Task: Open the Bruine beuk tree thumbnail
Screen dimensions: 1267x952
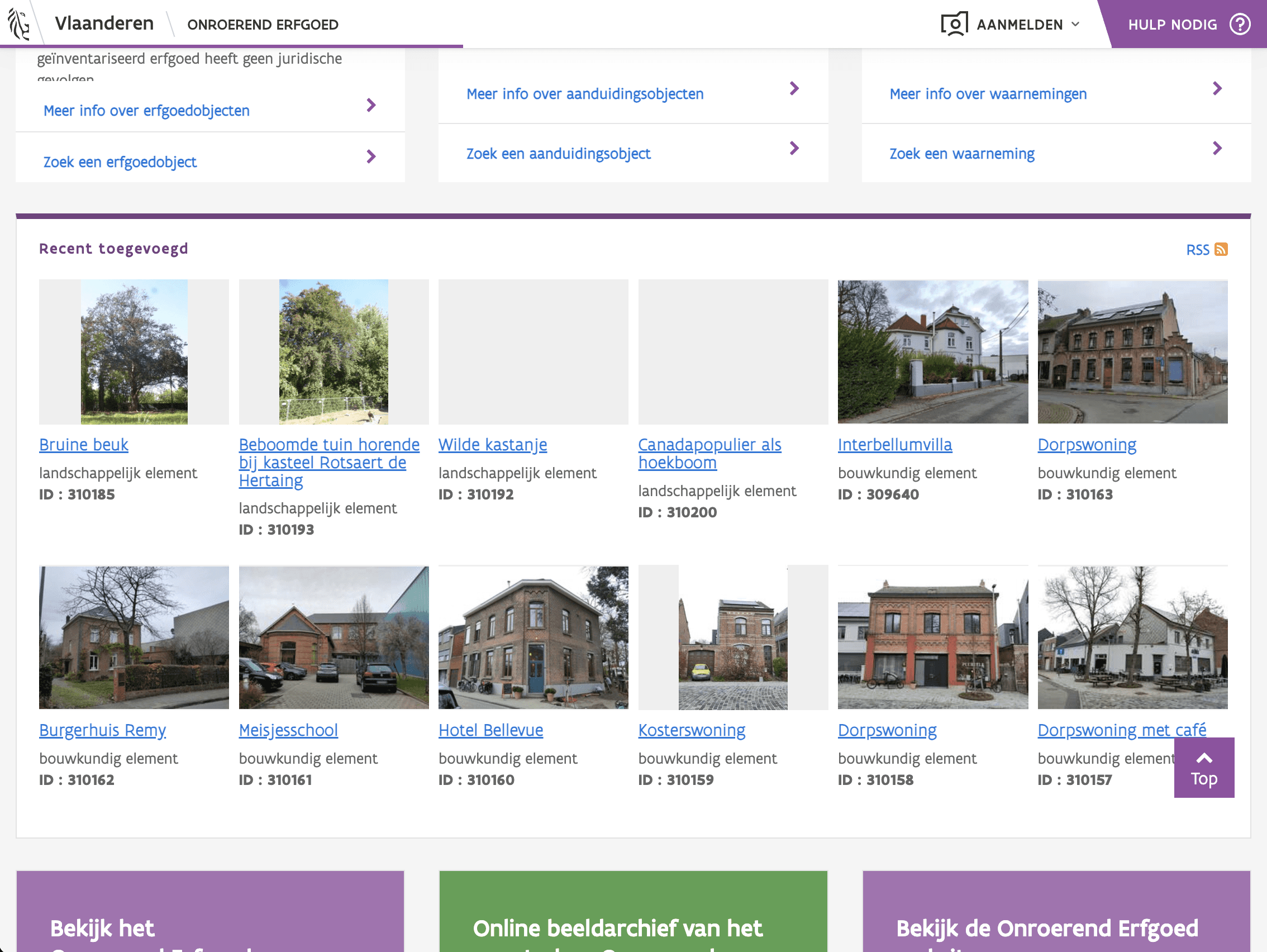Action: coord(134,352)
